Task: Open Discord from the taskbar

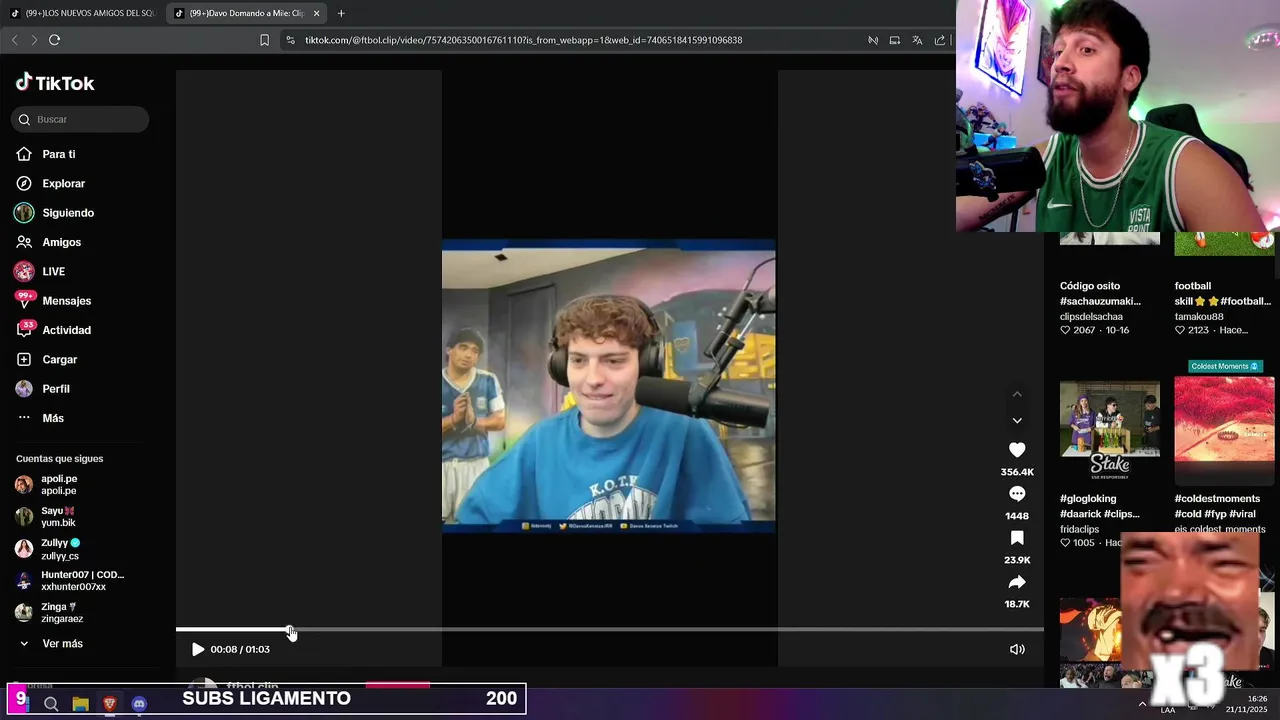Action: pos(139,704)
